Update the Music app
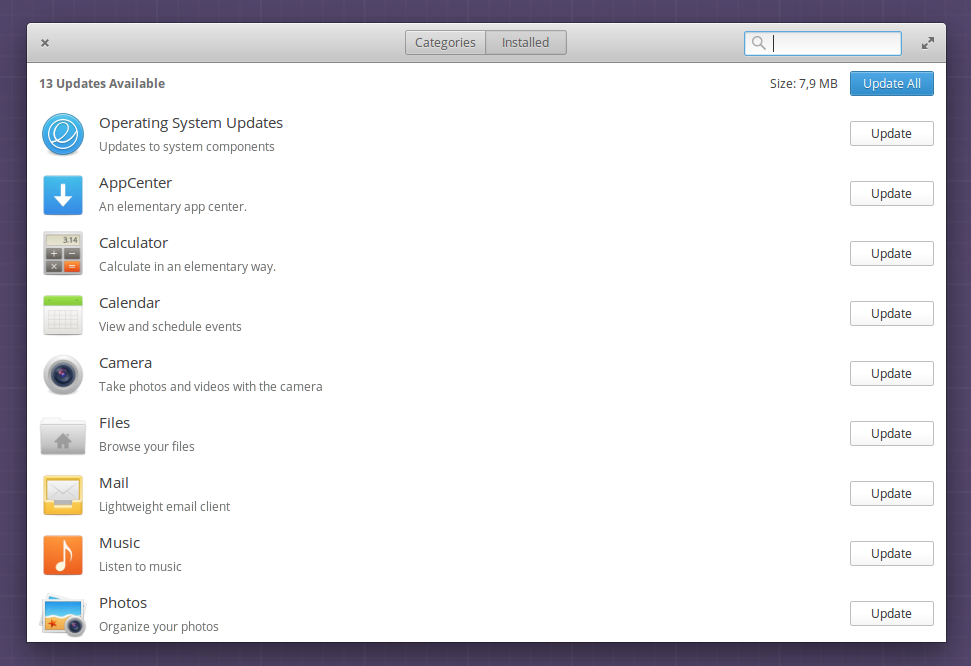The height and width of the screenshot is (666, 971). [x=891, y=554]
